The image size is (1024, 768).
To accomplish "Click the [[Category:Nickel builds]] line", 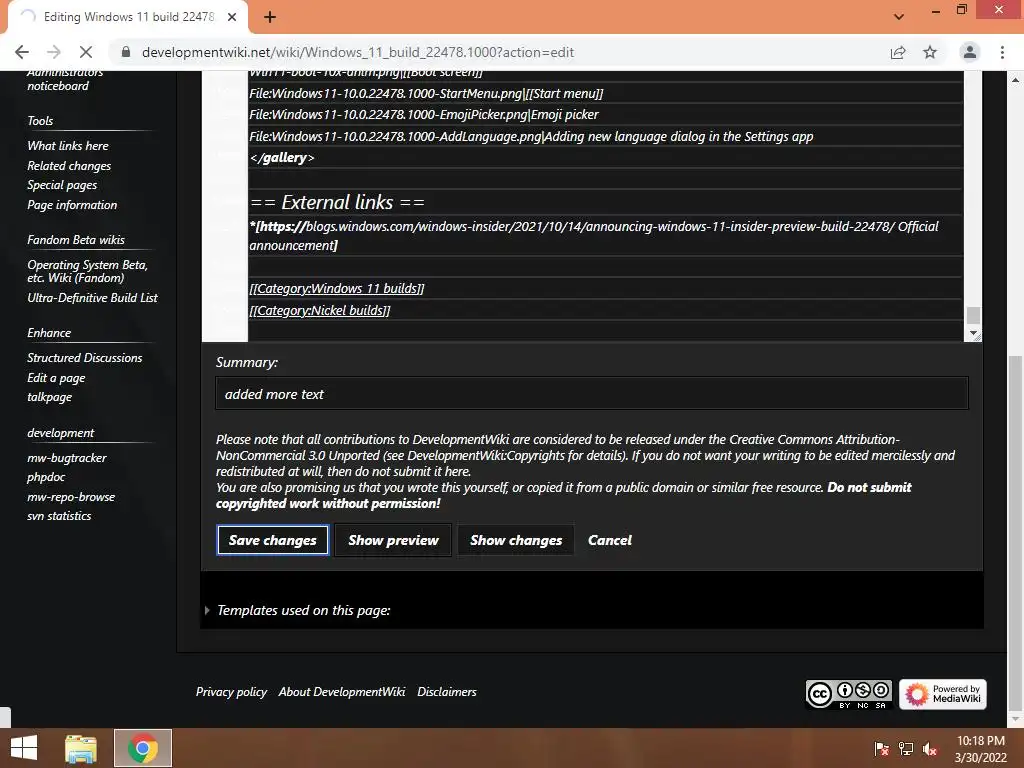I will coord(319,310).
